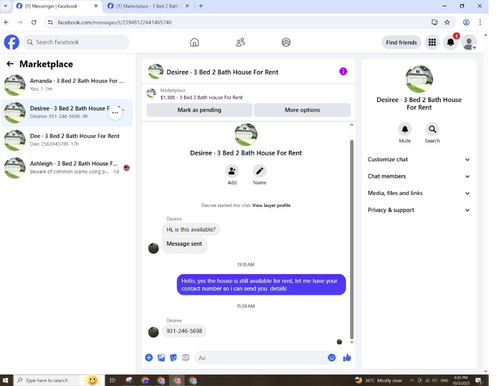Open the Notifications bell
Image resolution: width=500 pixels, height=386 pixels.
[x=450, y=42]
